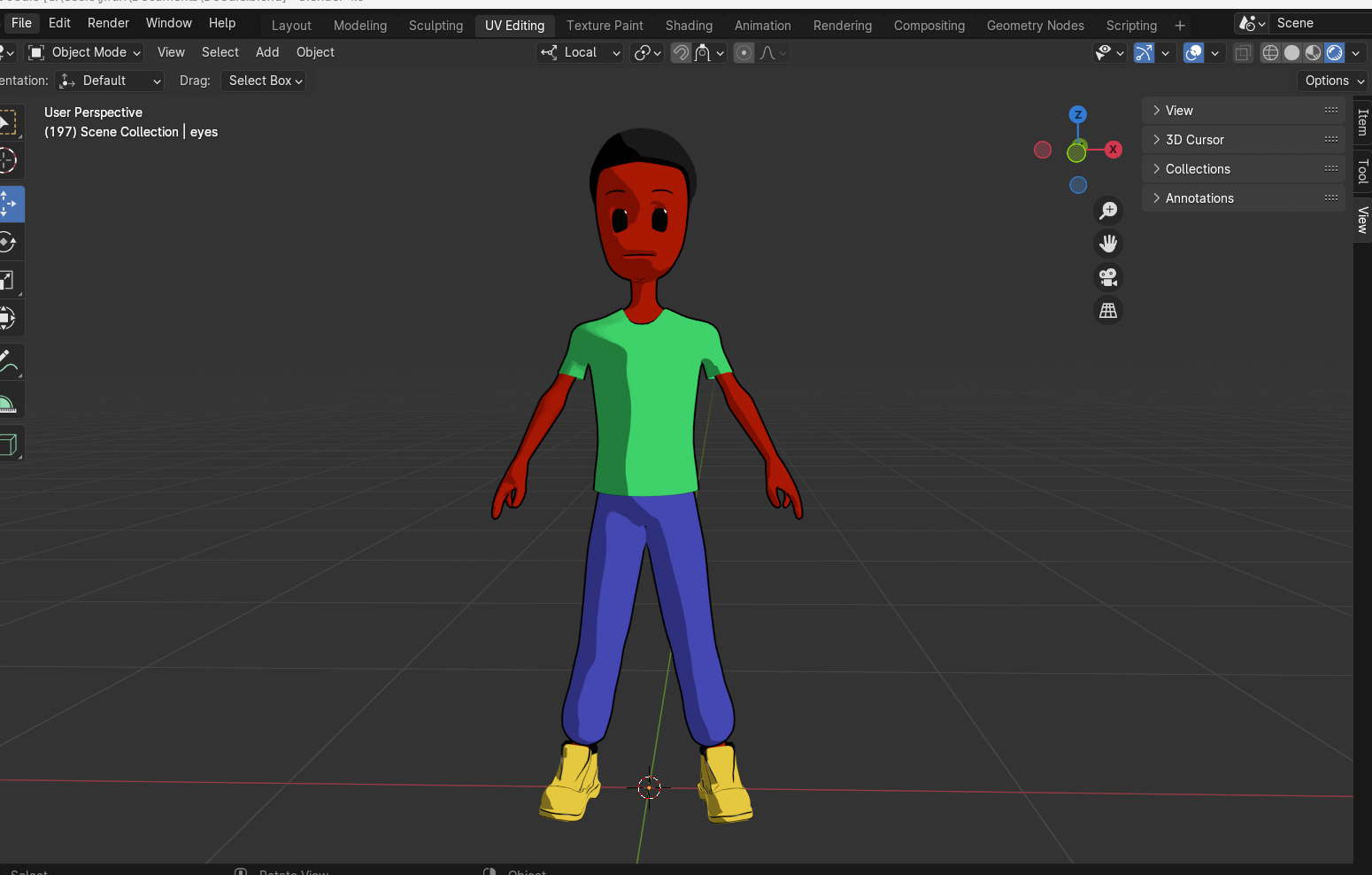Open the viewport View menu
This screenshot has height=875, width=1372.
[171, 52]
